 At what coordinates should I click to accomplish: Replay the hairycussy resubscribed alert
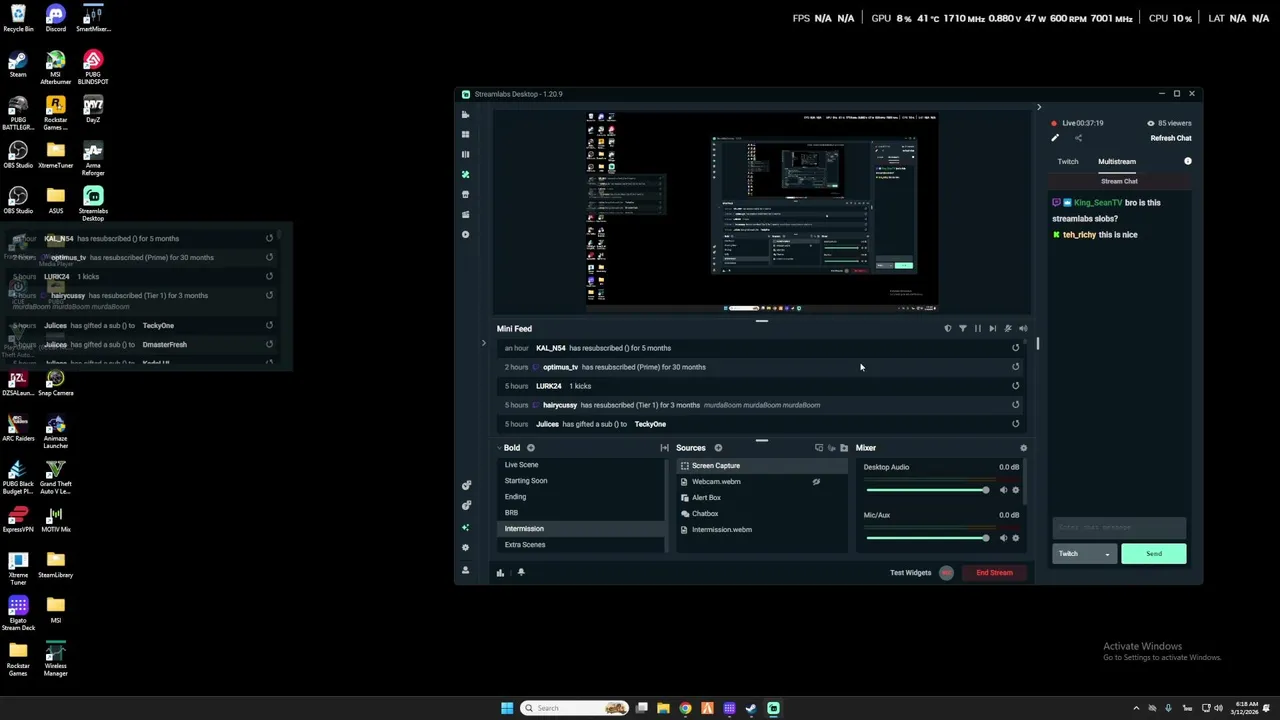[1016, 405]
